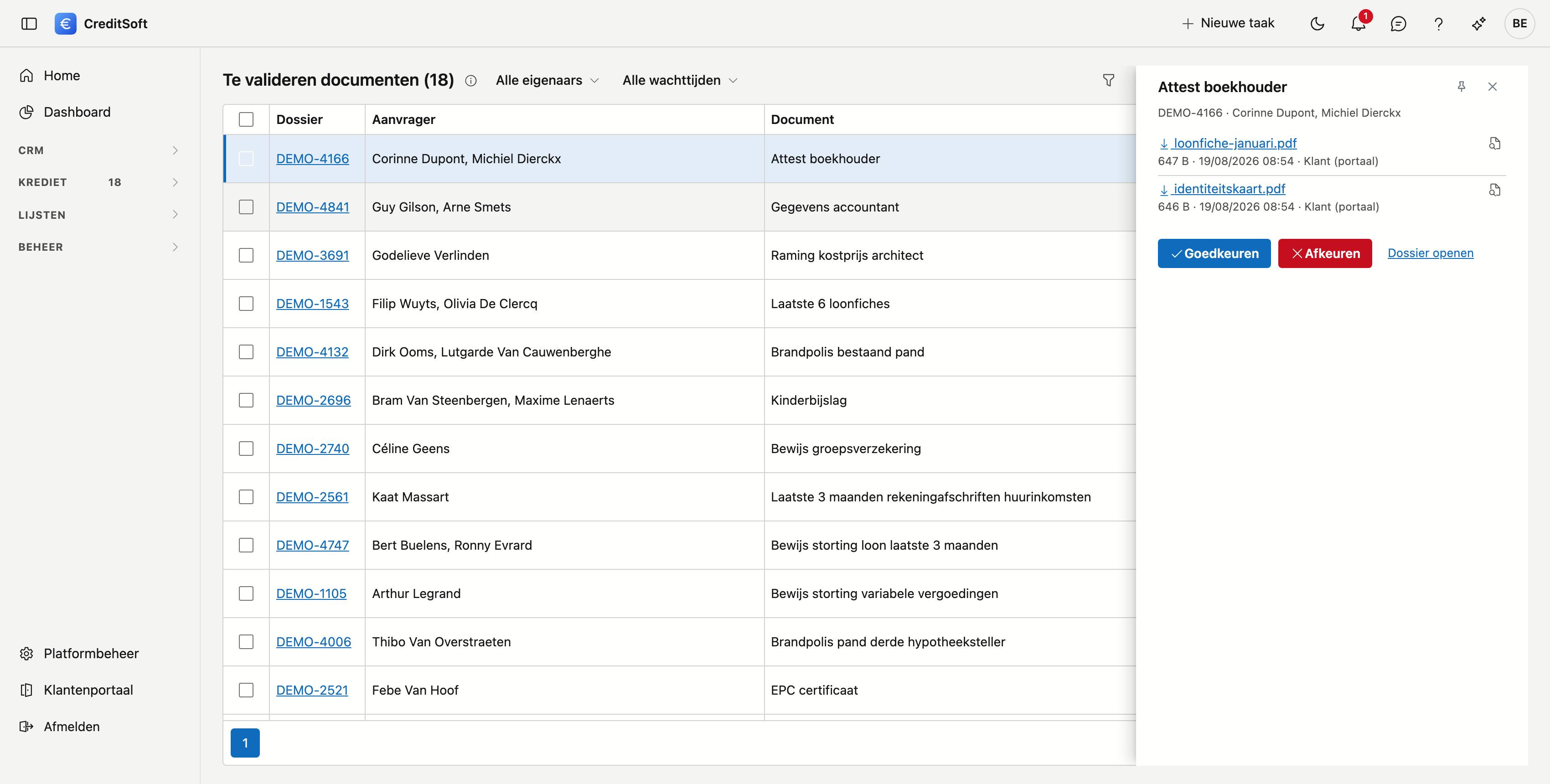Expand the BEHEER section
1550x784 pixels.
[99, 247]
